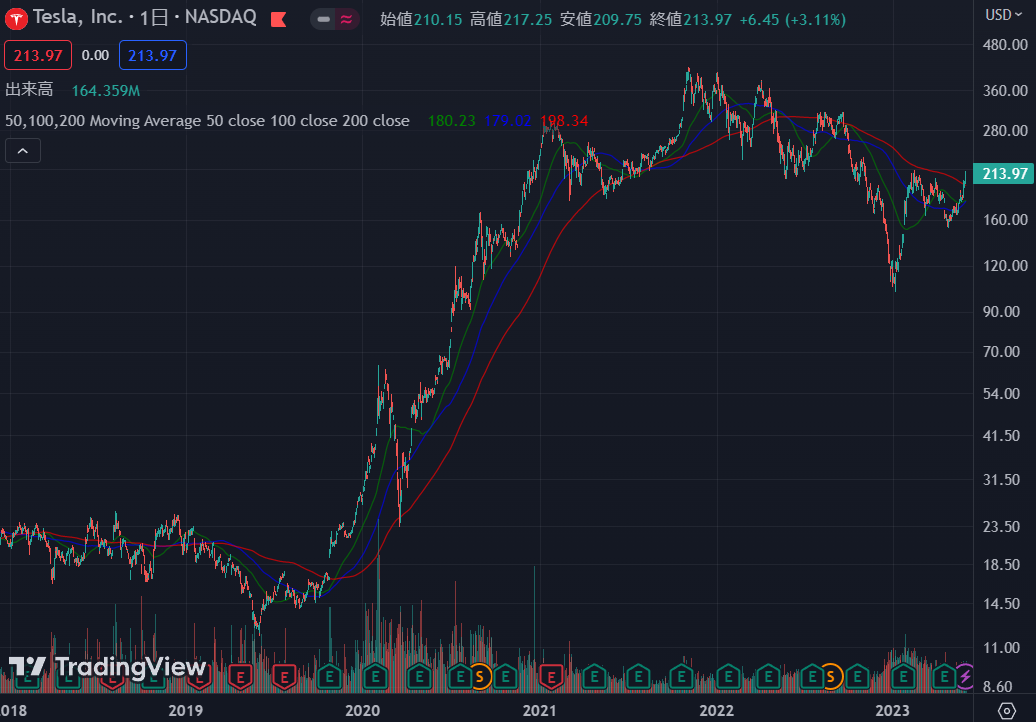
Task: Click the 360.00 price scale label
Action: [x=1005, y=90]
